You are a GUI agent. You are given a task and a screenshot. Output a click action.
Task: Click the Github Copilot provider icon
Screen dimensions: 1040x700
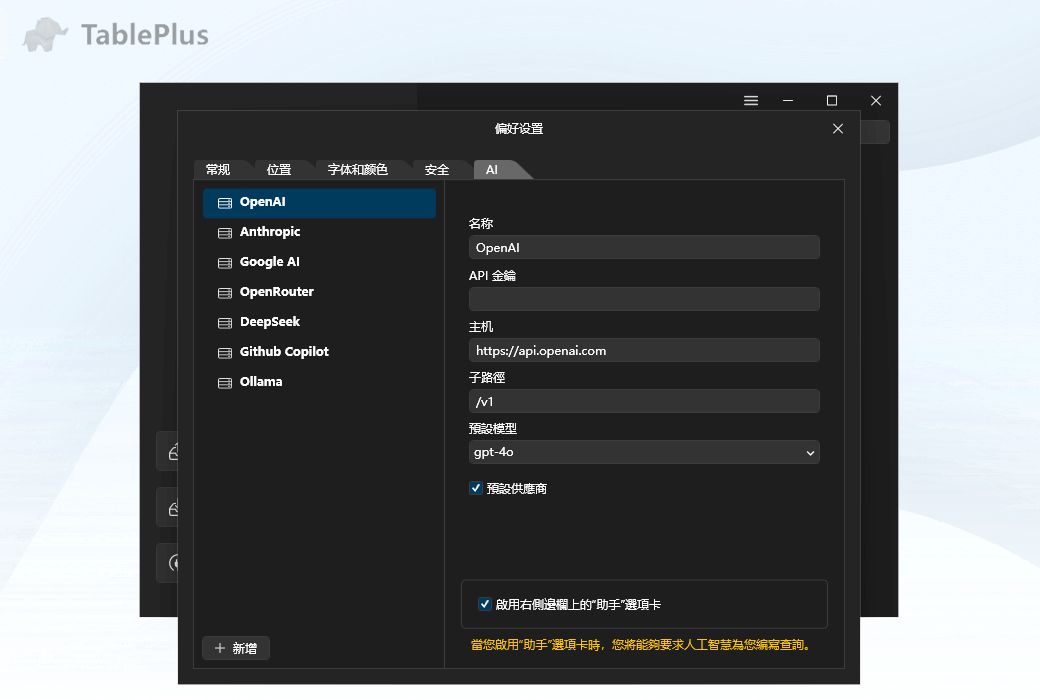[224, 351]
